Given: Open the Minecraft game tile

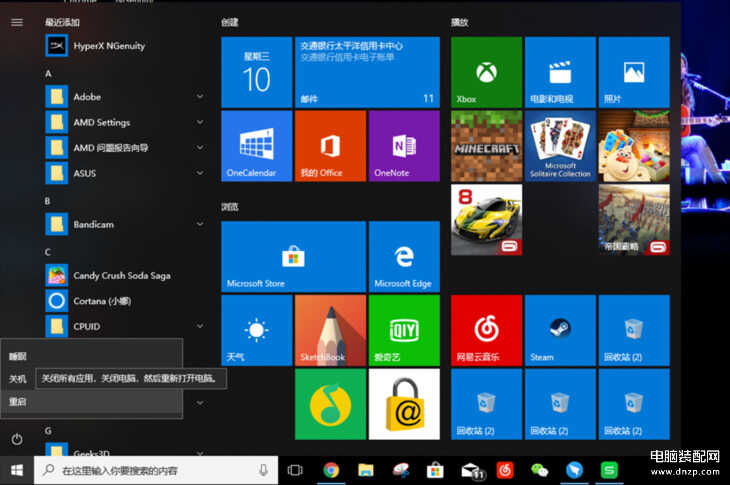Looking at the screenshot, I should (486, 145).
